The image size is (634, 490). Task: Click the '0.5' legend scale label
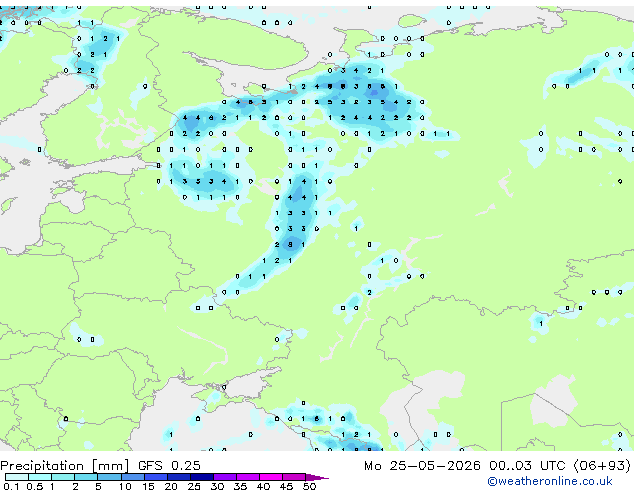pos(35,486)
